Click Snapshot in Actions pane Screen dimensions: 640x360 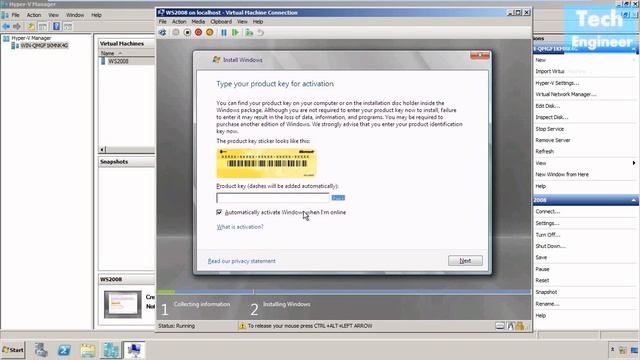pyautogui.click(x=546, y=292)
